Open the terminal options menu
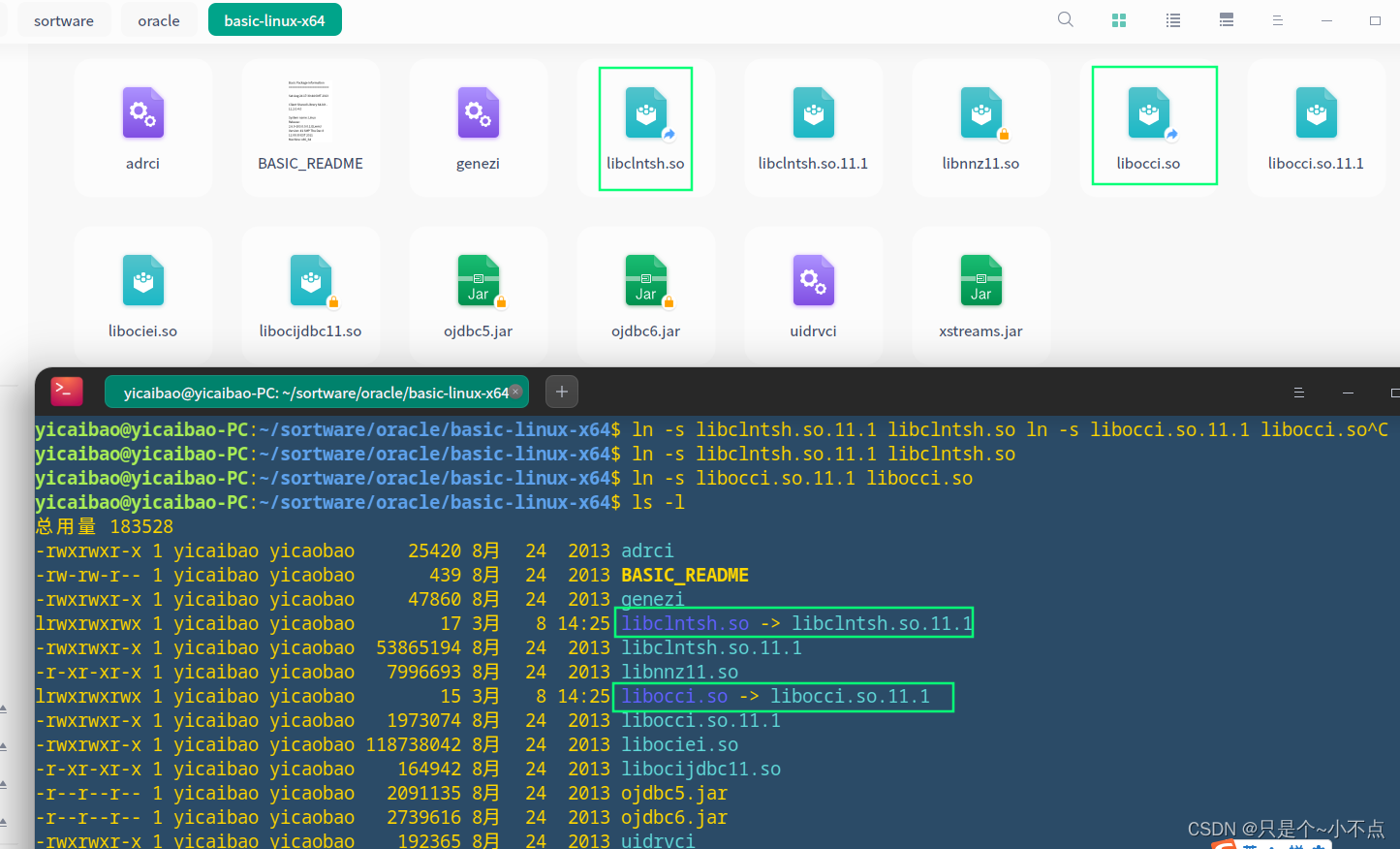Viewport: 1400px width, 849px height. [1298, 392]
